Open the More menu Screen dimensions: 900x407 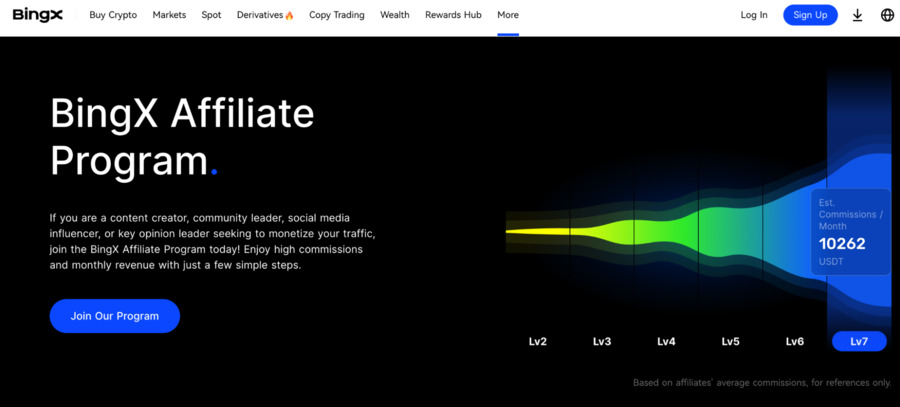tap(508, 15)
